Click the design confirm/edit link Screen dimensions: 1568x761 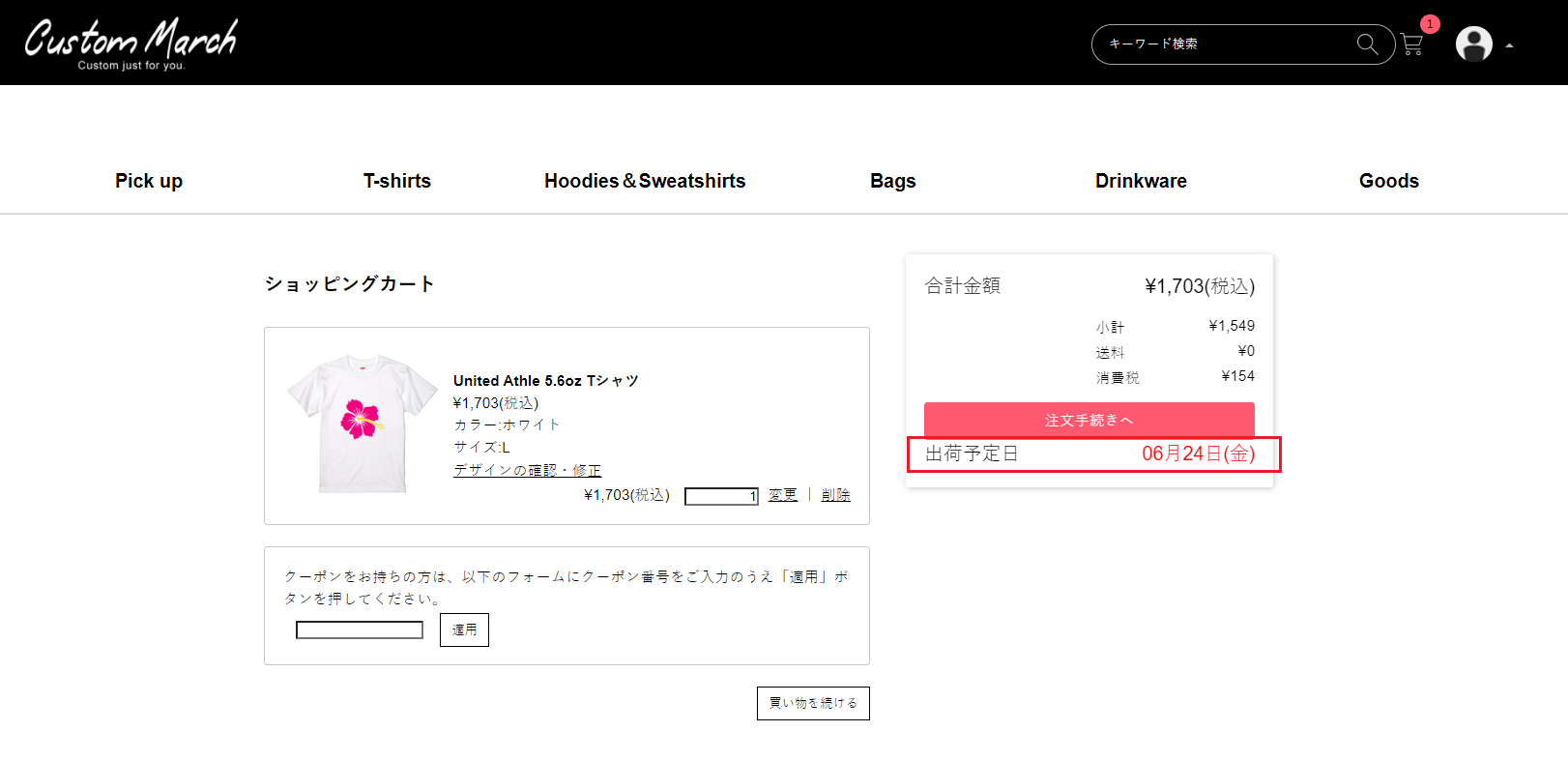528,470
